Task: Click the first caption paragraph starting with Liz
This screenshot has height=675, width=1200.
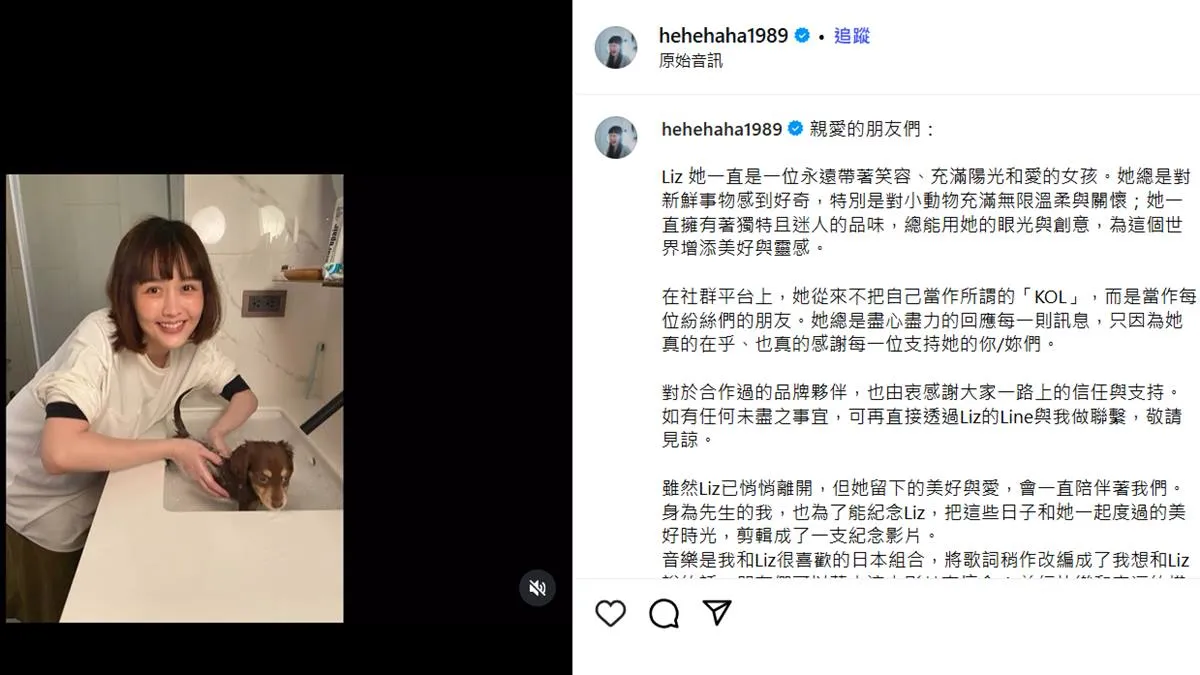Action: point(928,211)
